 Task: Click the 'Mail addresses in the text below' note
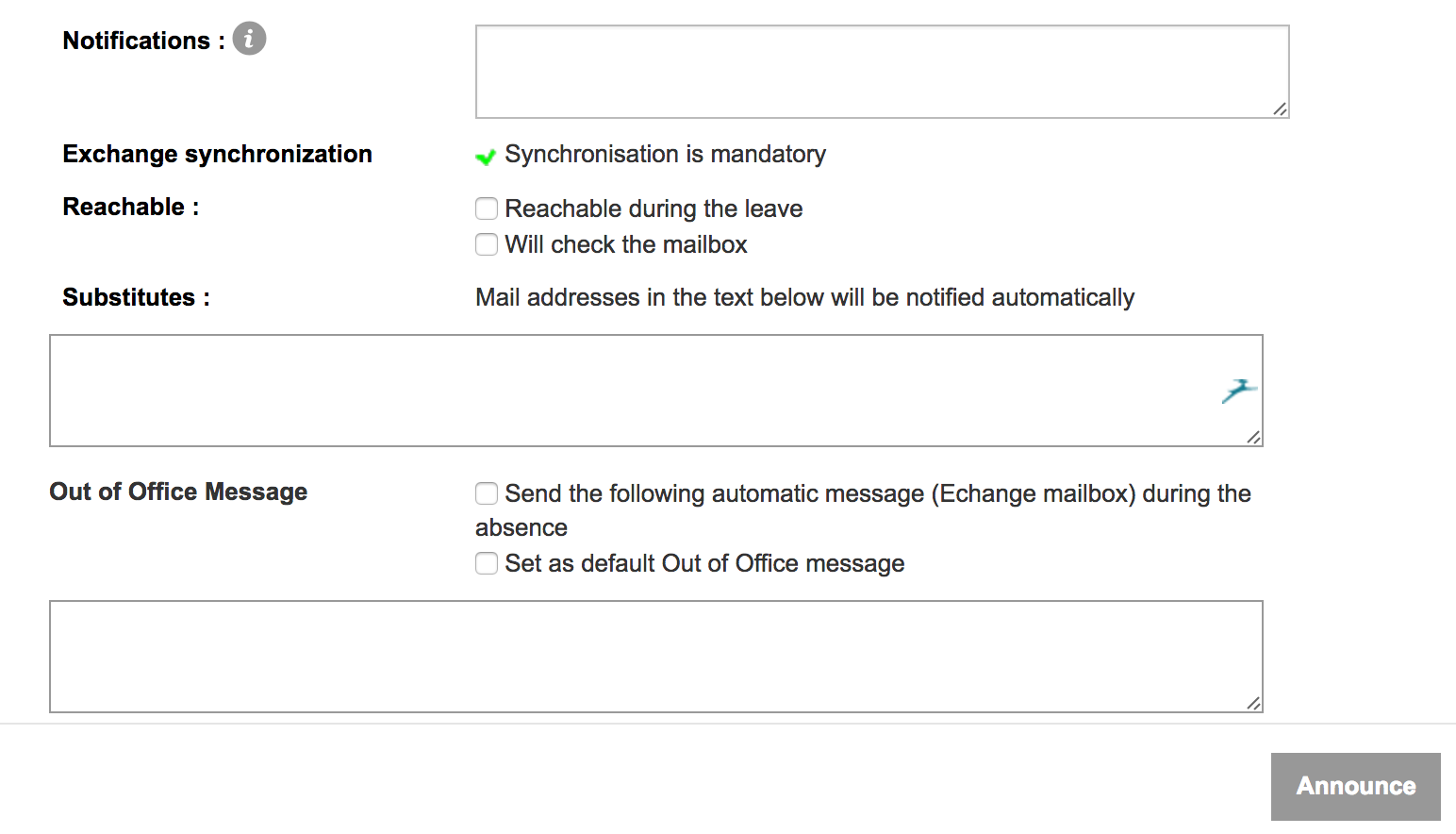pyautogui.click(x=804, y=297)
